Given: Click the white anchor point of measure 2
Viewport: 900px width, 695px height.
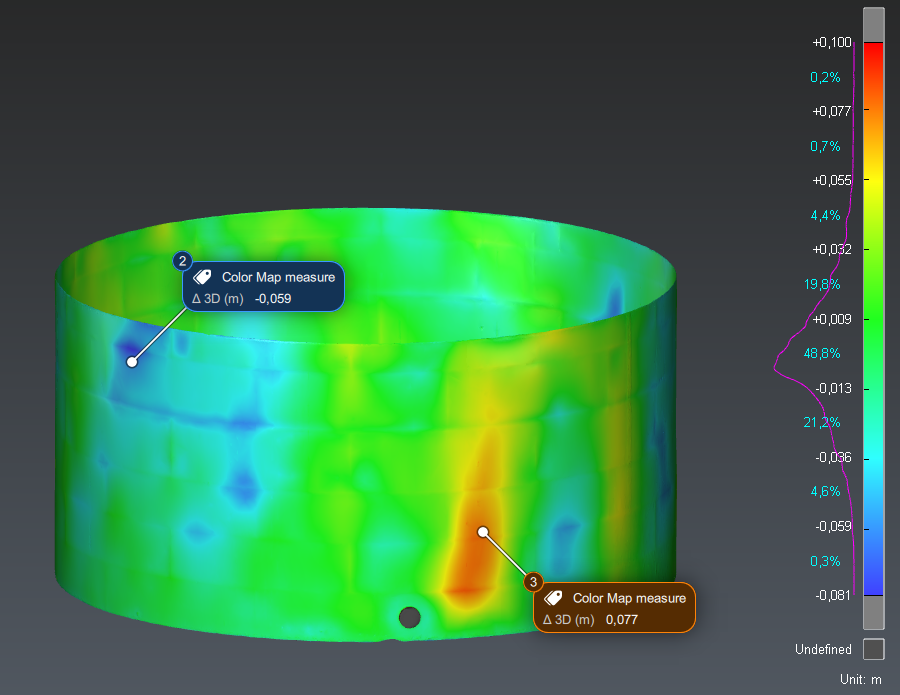Looking at the screenshot, I should click(x=132, y=361).
